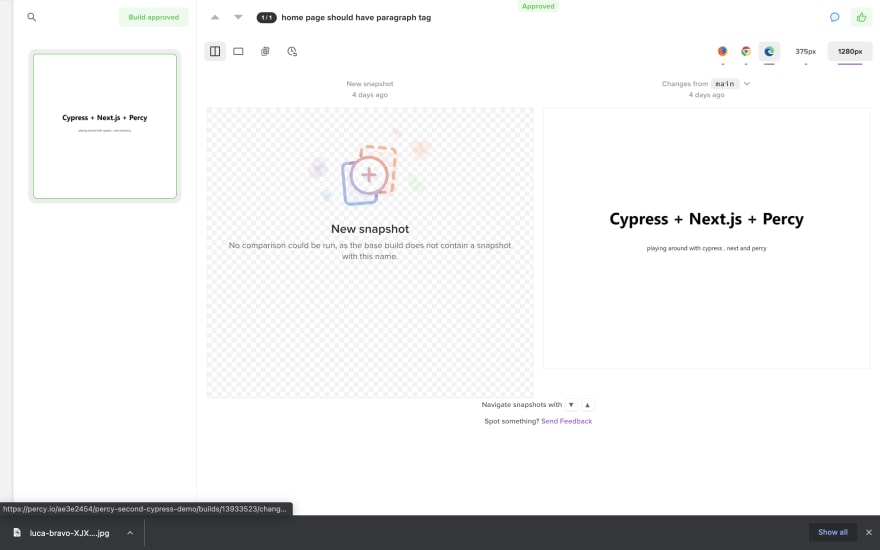Click the New snapshot placeholder pane
This screenshot has width=880, height=550.
pos(370,253)
